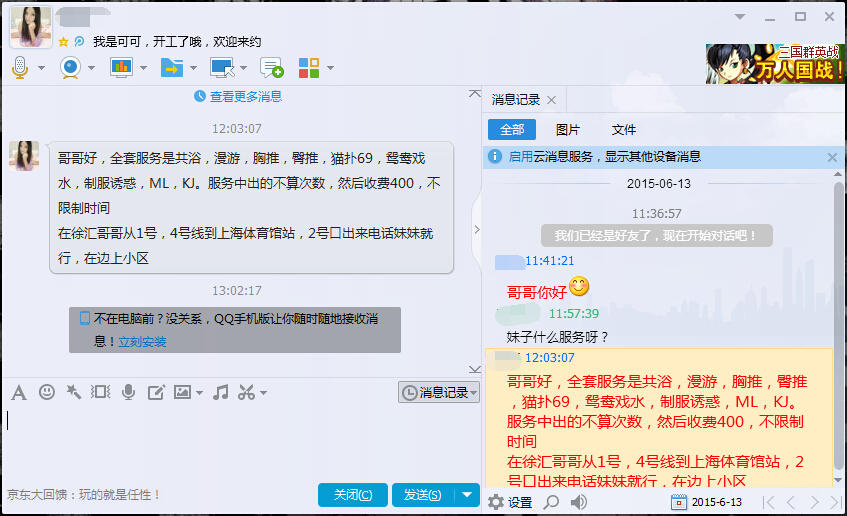Open the screenshot scissors dropdown arrow

click(x=264, y=393)
